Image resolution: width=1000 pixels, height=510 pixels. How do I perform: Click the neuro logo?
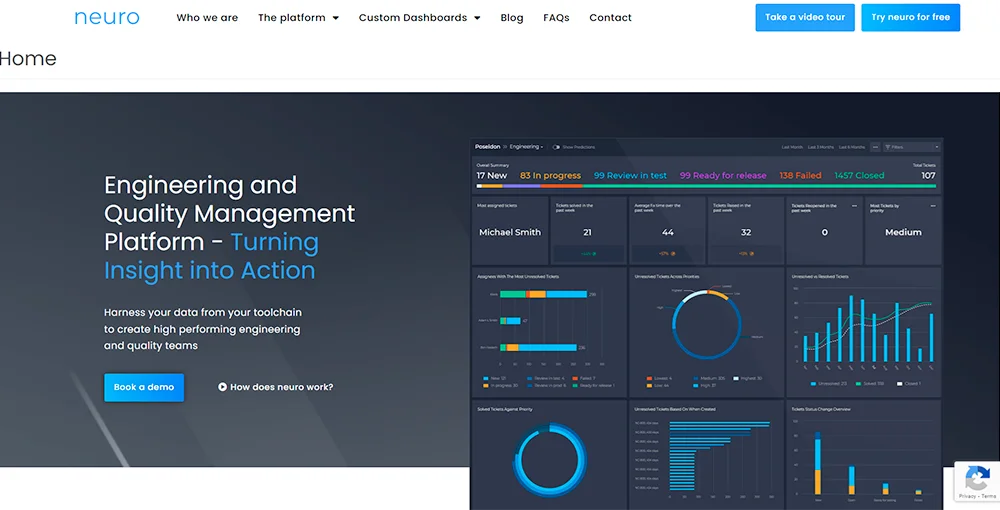point(107,18)
